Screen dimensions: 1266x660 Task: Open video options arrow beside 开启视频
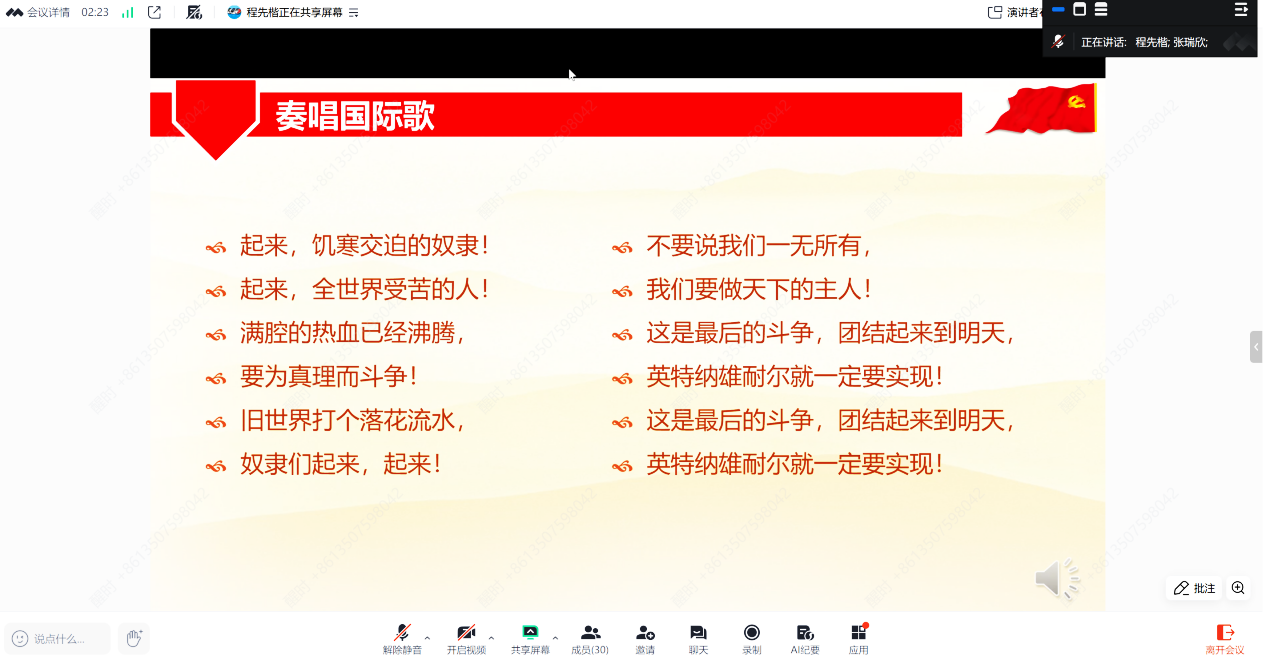click(x=491, y=637)
